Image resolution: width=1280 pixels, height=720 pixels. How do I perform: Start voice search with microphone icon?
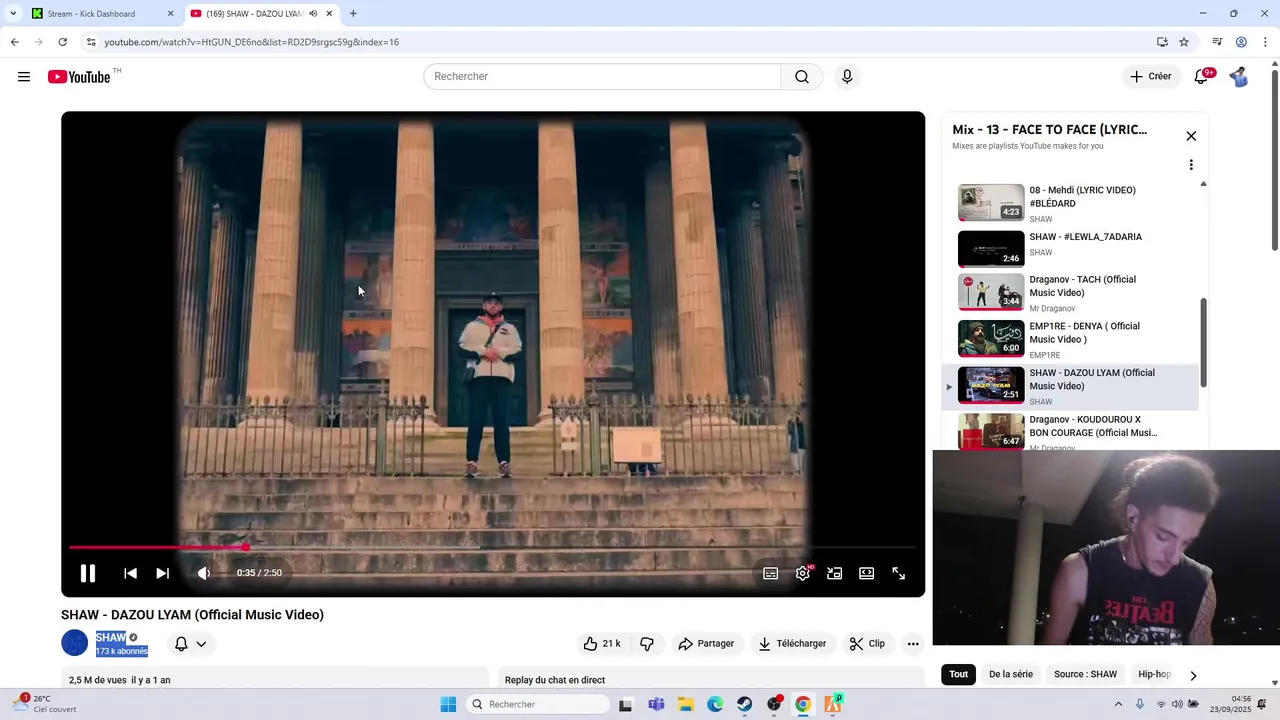point(847,77)
